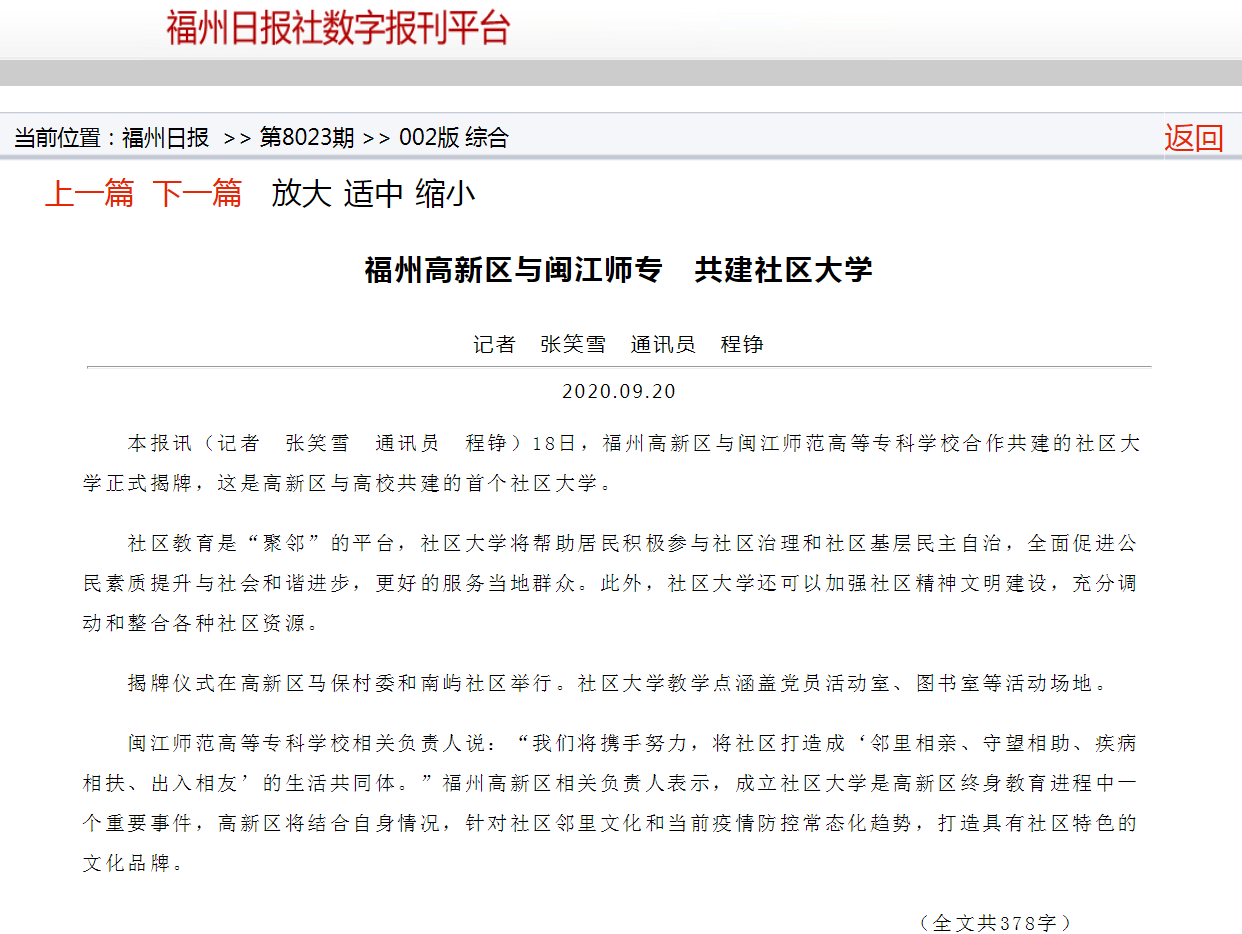Open 第8023期 breadcrumb link
Image resolution: width=1242 pixels, height=934 pixels.
[x=307, y=138]
